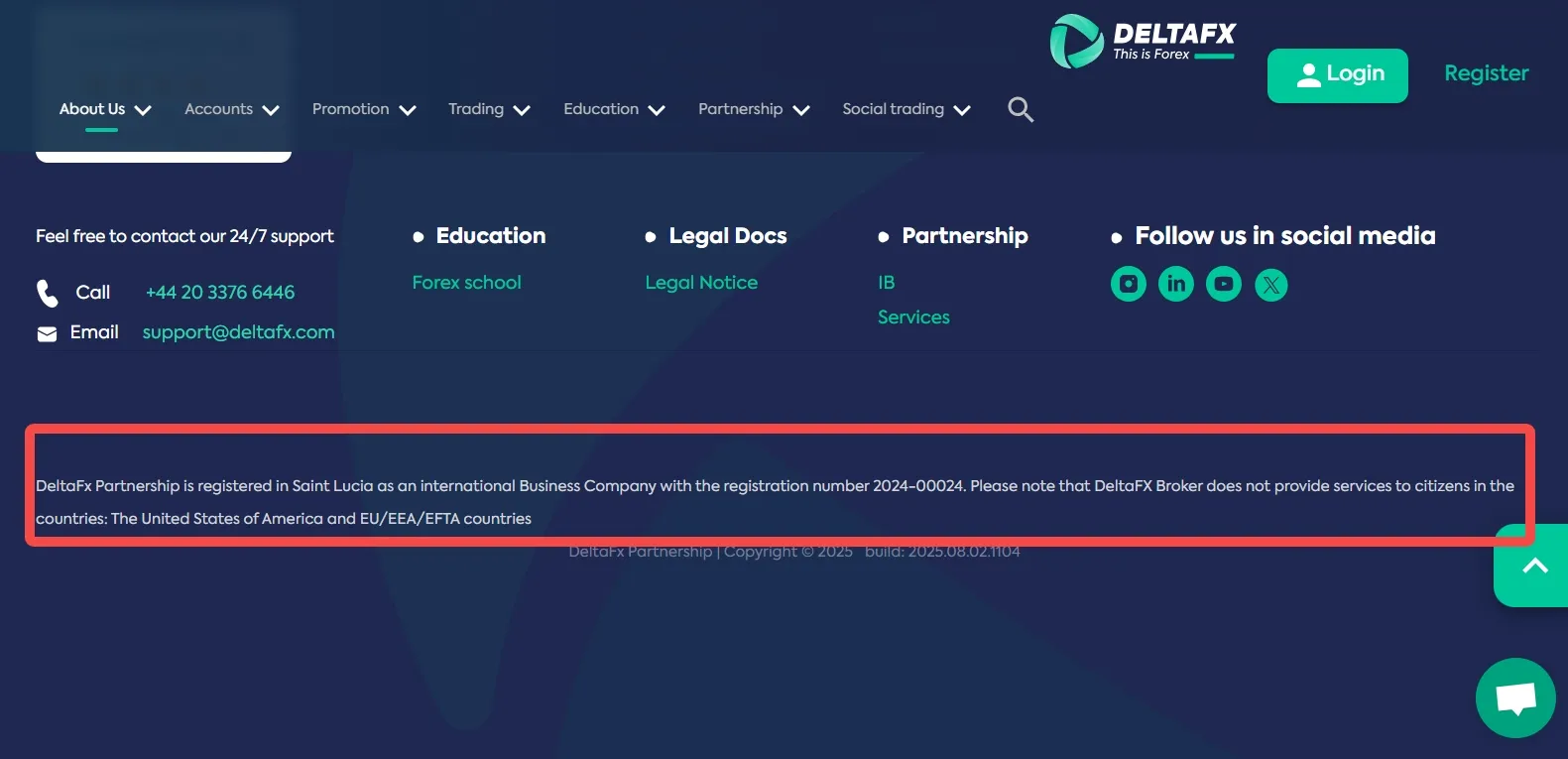Screen dimensions: 1568x759
Task: Click the support@deltafx.com email link
Action: coord(238,332)
